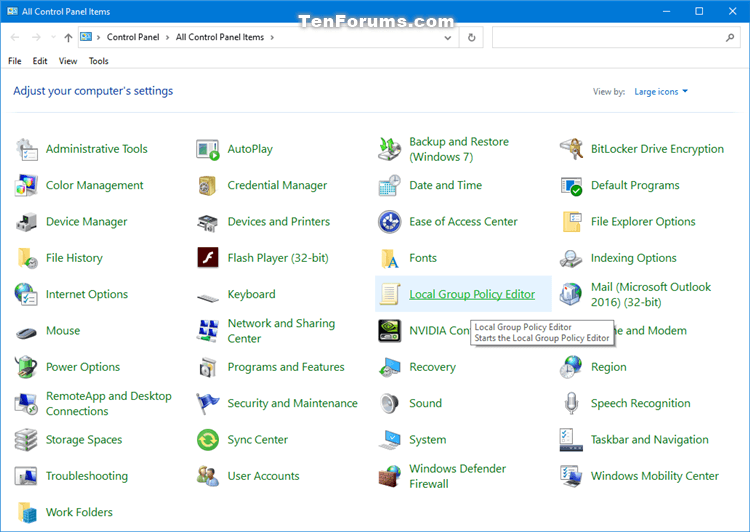Click the Forward navigation arrow
Viewport: 750px width, 532px height.
[x=36, y=37]
